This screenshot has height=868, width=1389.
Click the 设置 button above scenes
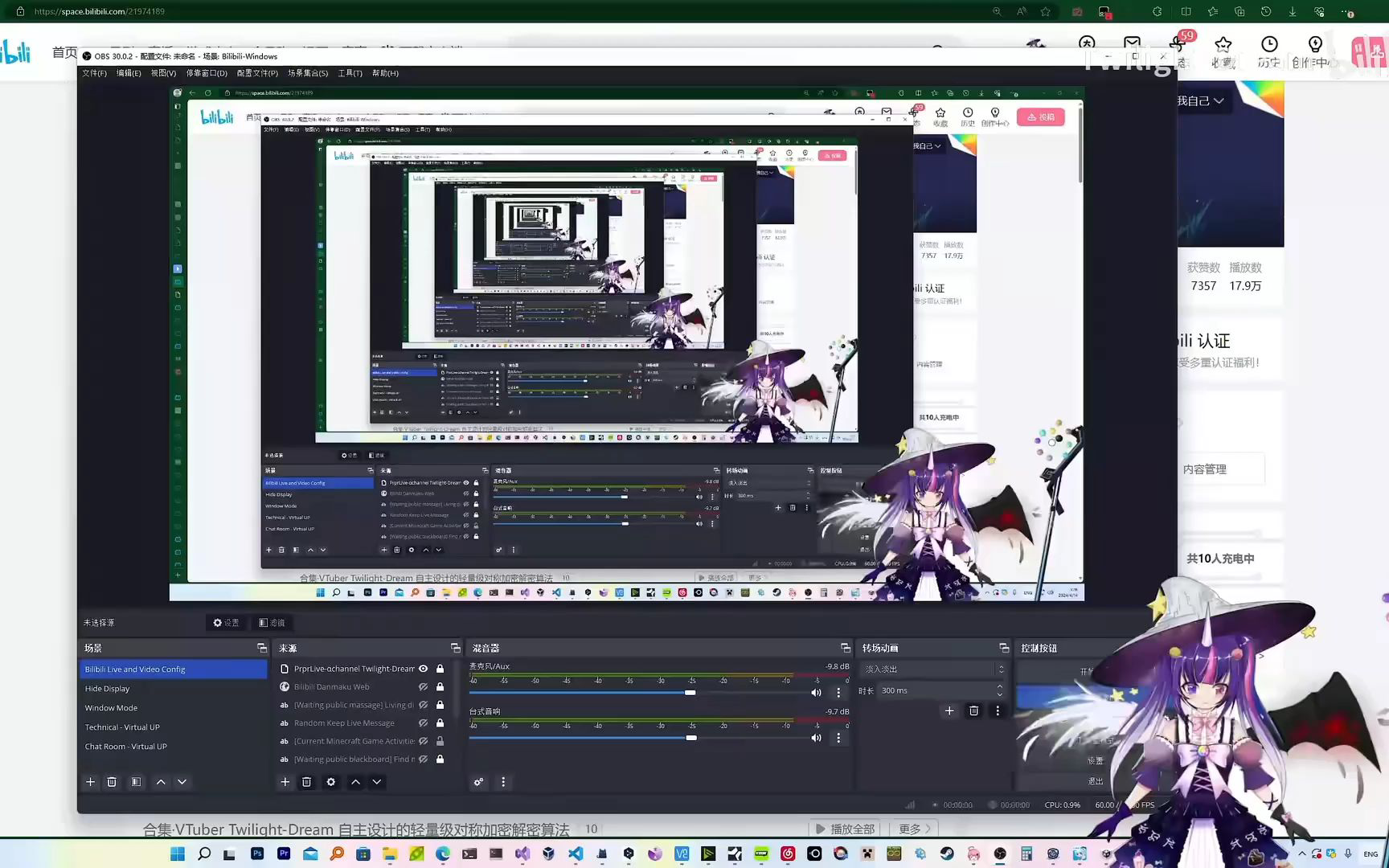tap(226, 623)
